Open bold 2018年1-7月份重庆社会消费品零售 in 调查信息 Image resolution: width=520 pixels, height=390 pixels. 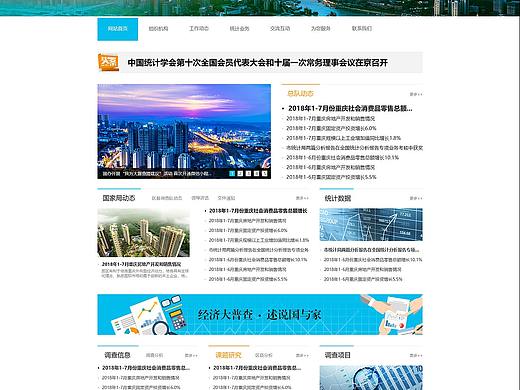[x=146, y=368]
